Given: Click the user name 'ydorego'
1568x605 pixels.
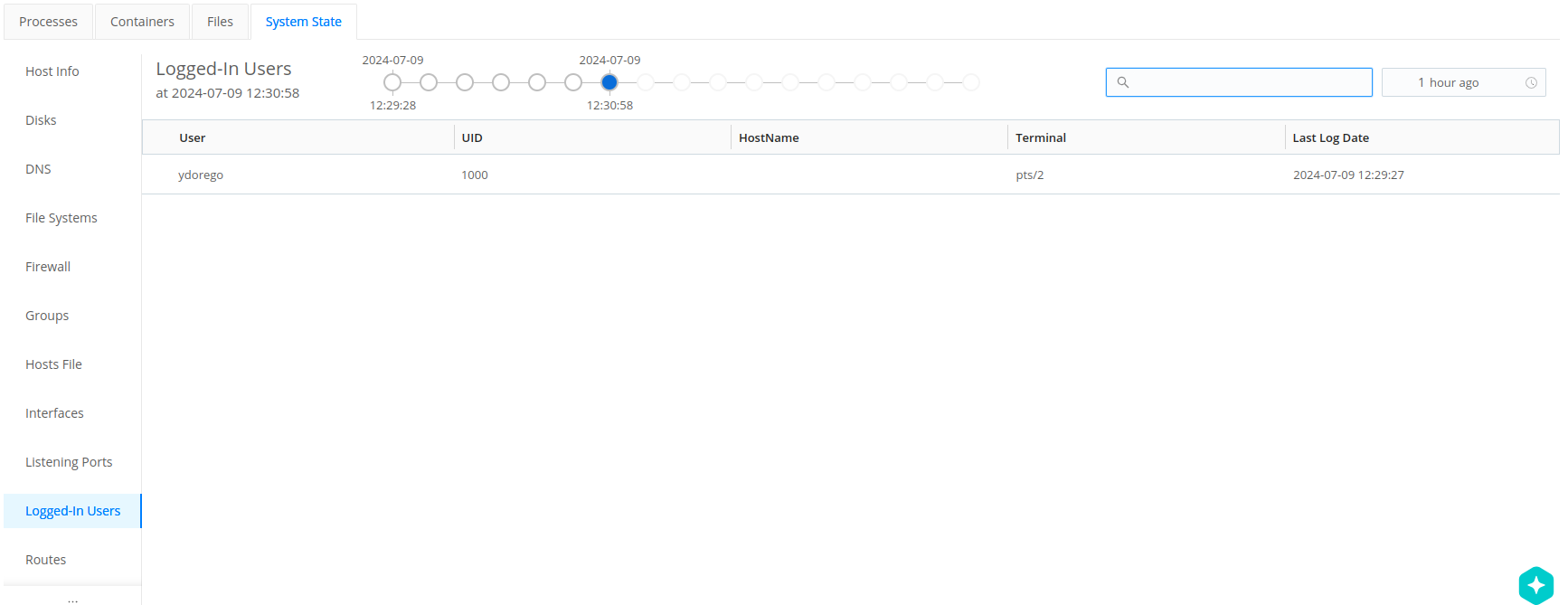Looking at the screenshot, I should pos(201,175).
